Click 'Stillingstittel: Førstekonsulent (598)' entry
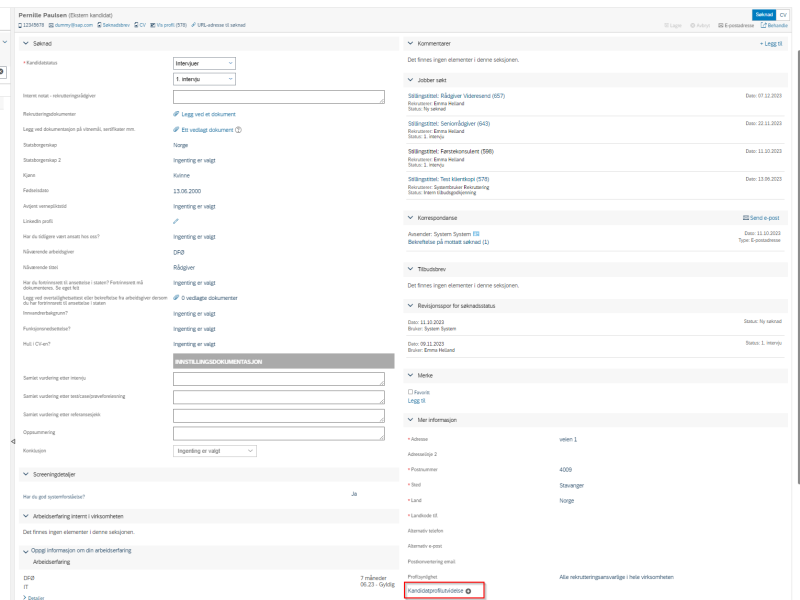Viewport: 800px width, 600px height. pos(451,151)
